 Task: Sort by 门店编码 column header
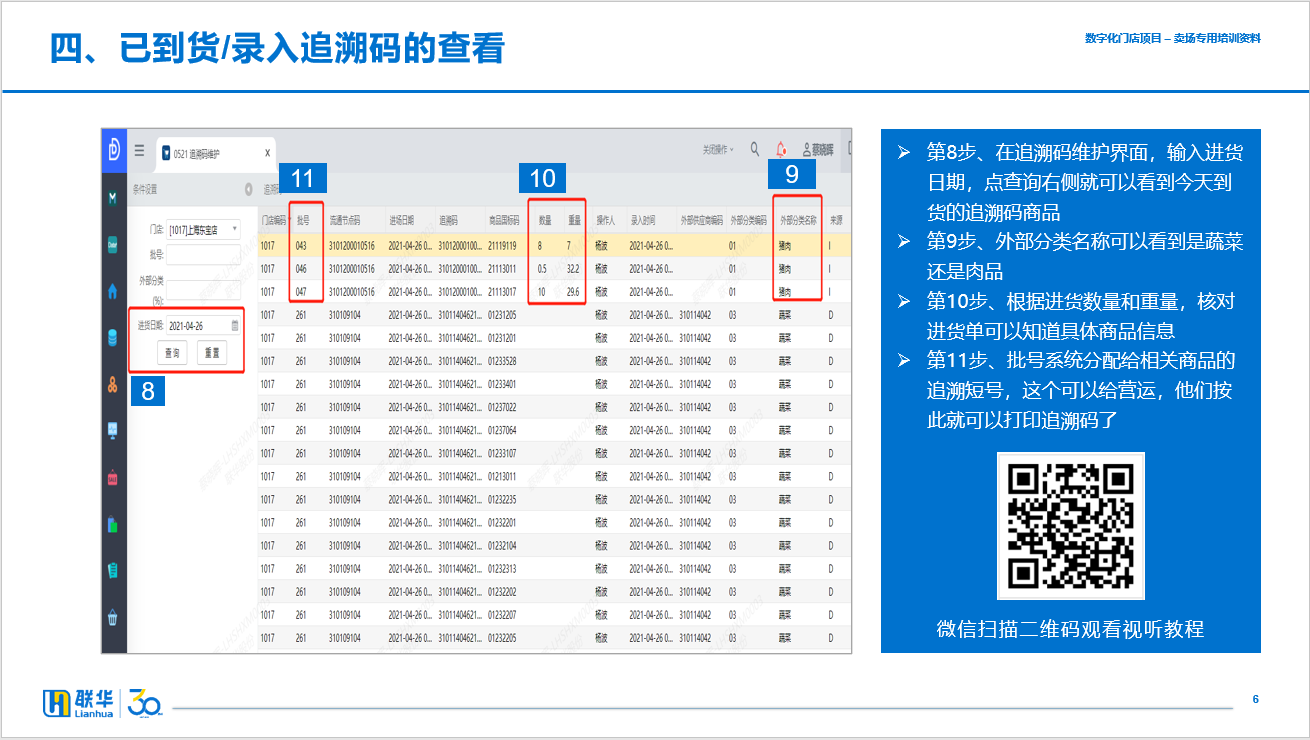(274, 219)
